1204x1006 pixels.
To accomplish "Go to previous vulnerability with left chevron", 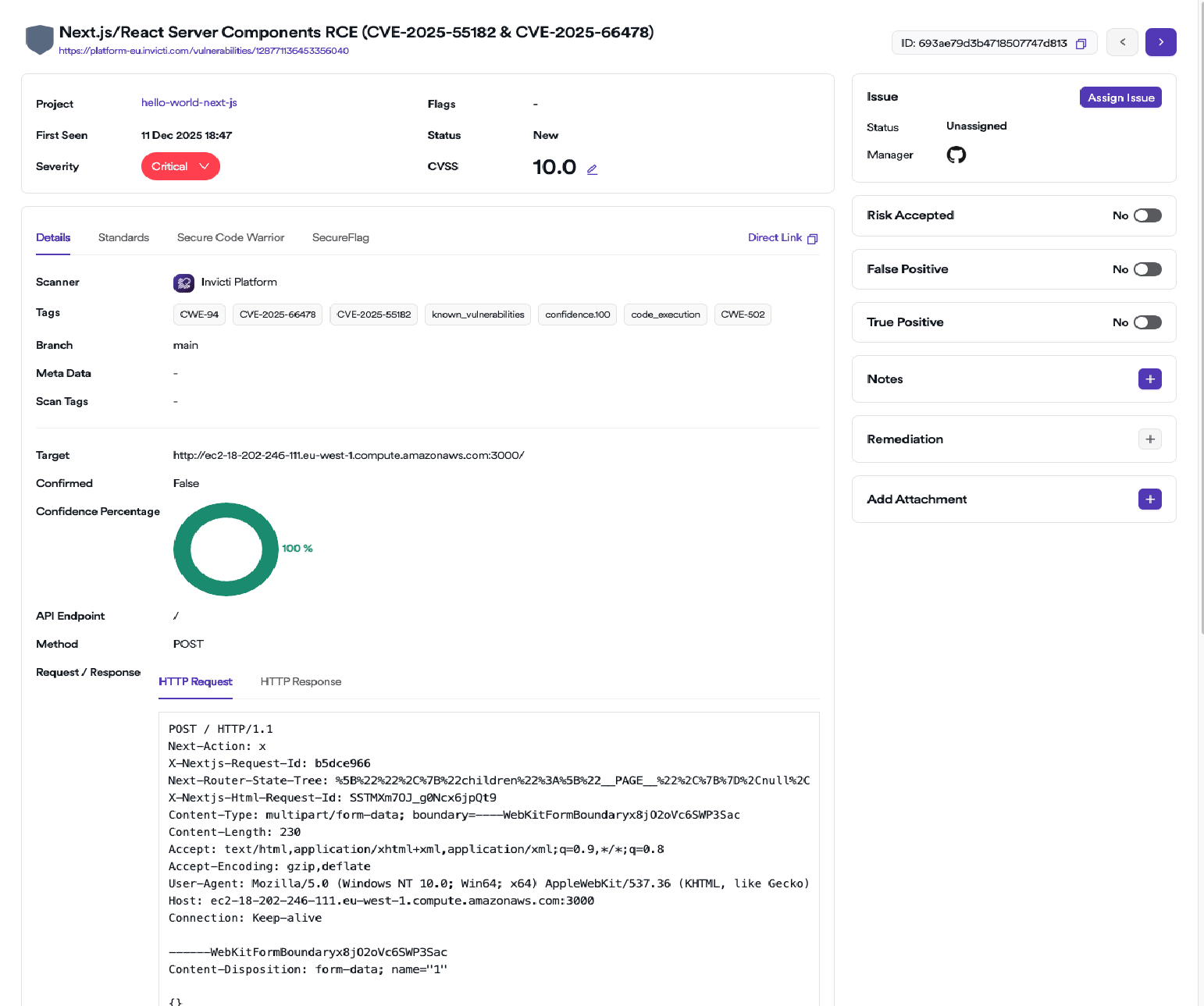I will pos(1122,42).
